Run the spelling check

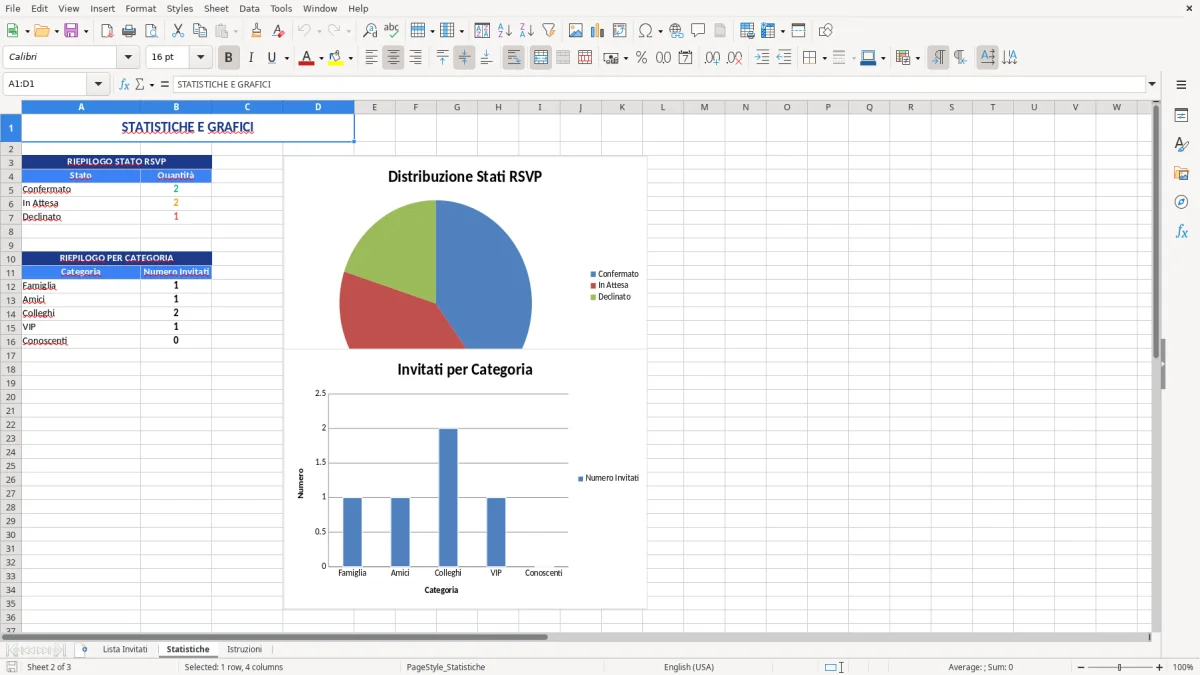(x=392, y=29)
